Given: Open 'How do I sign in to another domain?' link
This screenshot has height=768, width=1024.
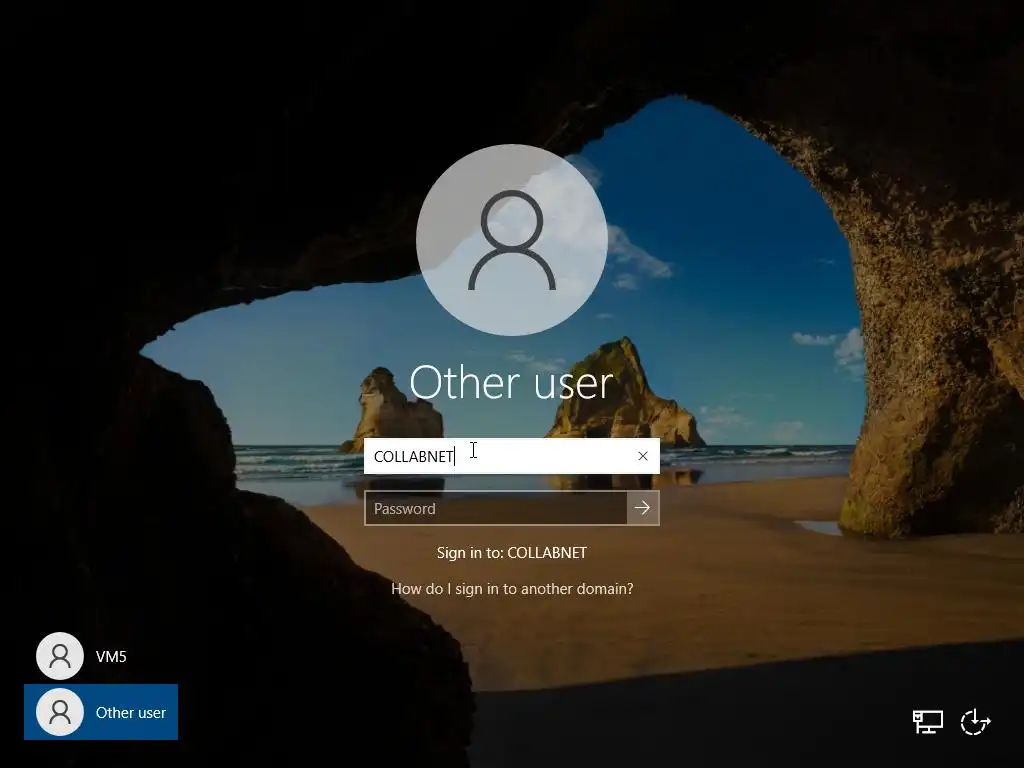Looking at the screenshot, I should tap(512, 588).
